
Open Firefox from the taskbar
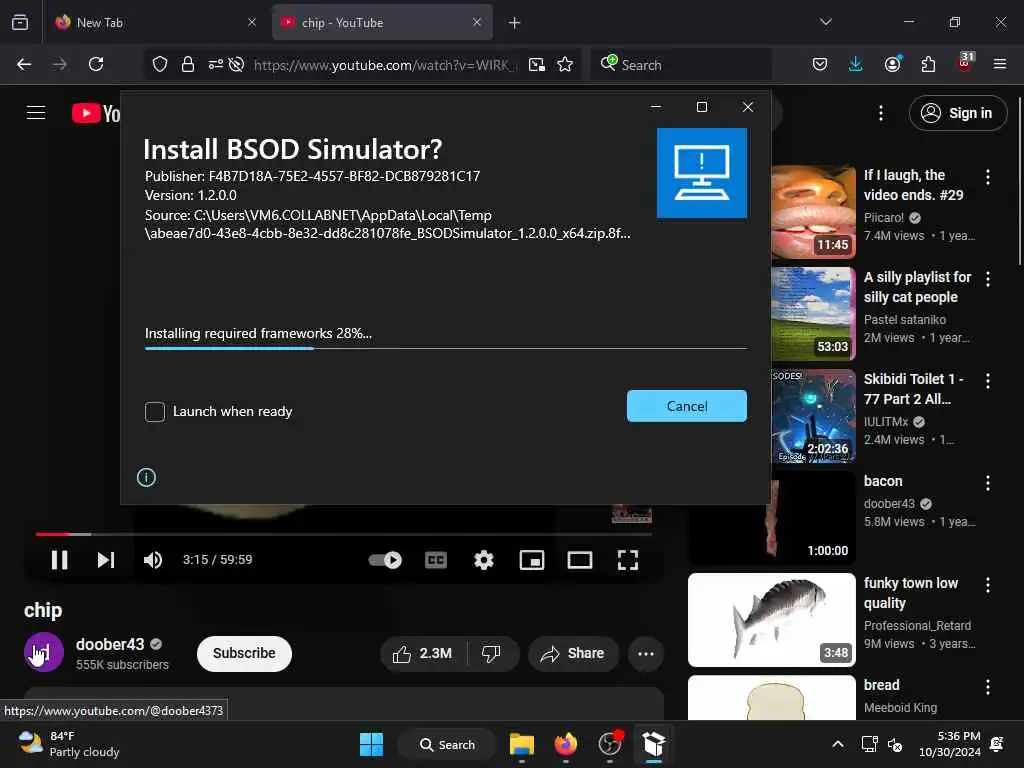566,744
